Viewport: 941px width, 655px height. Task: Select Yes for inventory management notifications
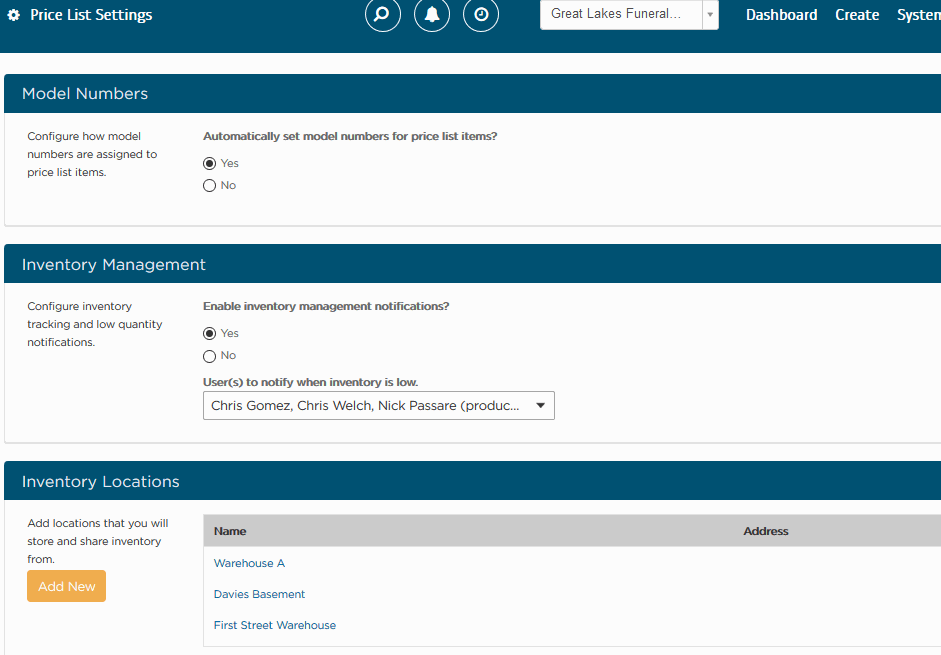tap(209, 333)
